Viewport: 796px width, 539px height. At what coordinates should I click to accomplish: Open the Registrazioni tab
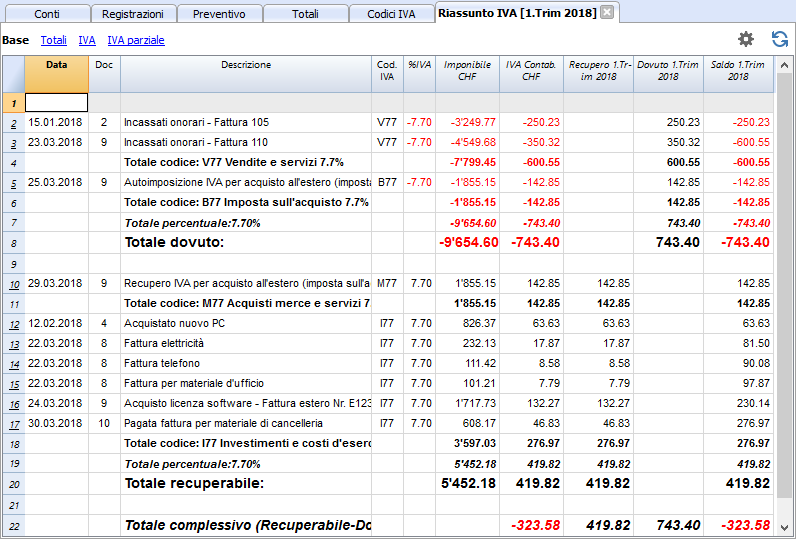(x=132, y=14)
